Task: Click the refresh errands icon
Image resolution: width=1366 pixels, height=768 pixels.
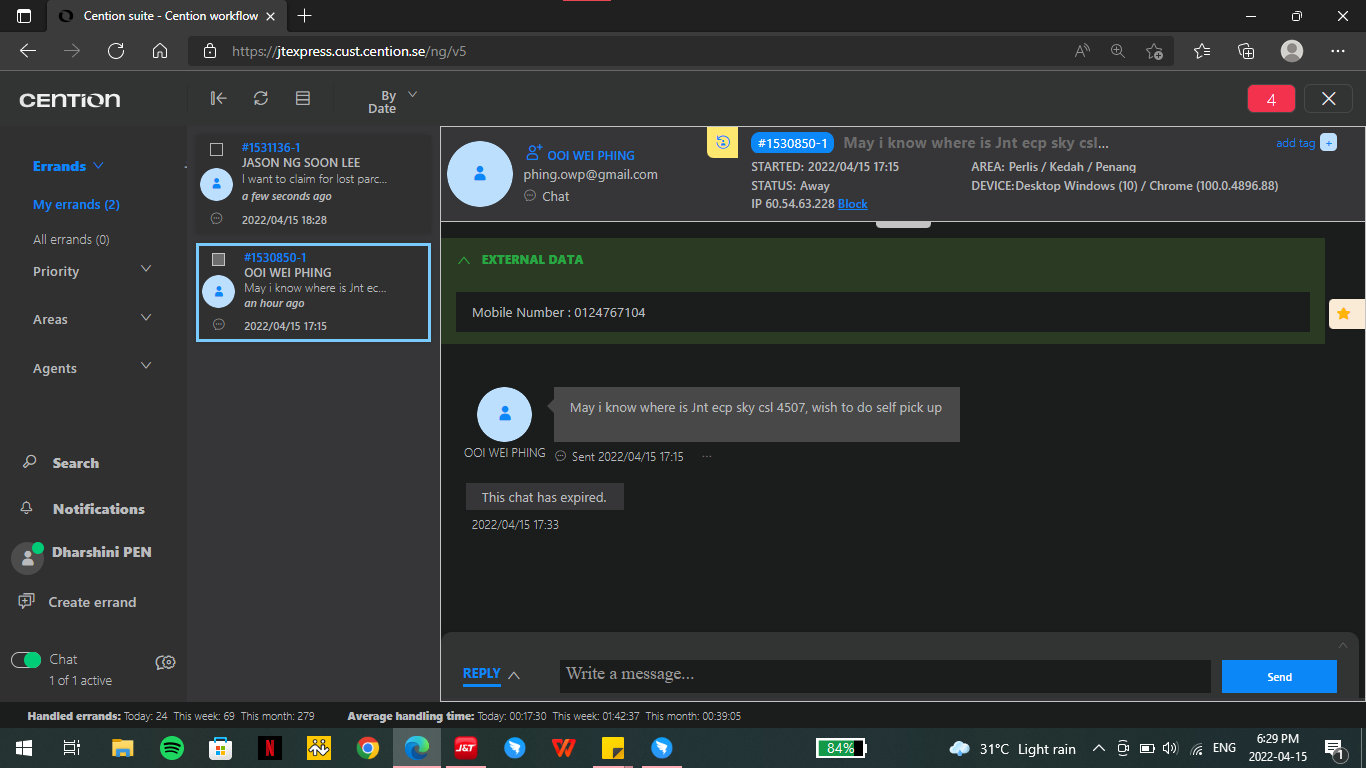Action: point(261,98)
